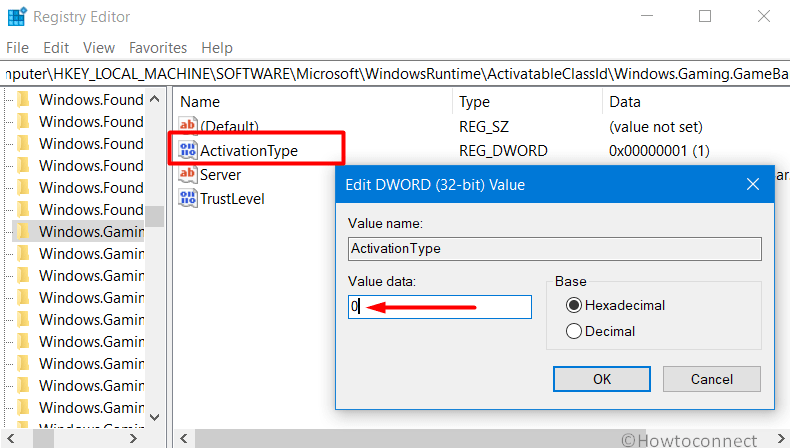Open the Edit menu

click(56, 48)
